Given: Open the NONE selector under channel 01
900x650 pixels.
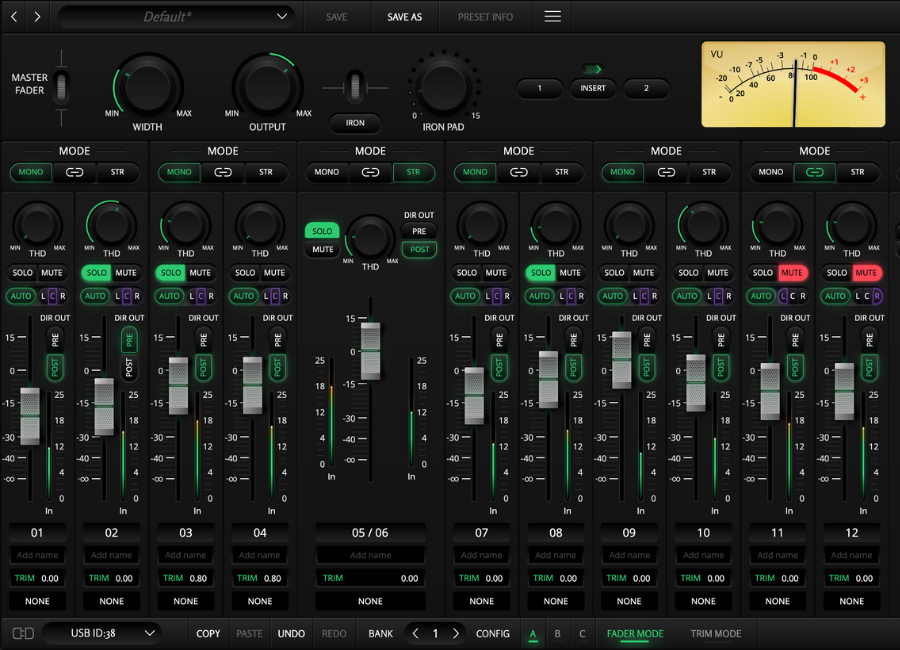Looking at the screenshot, I should 38,601.
